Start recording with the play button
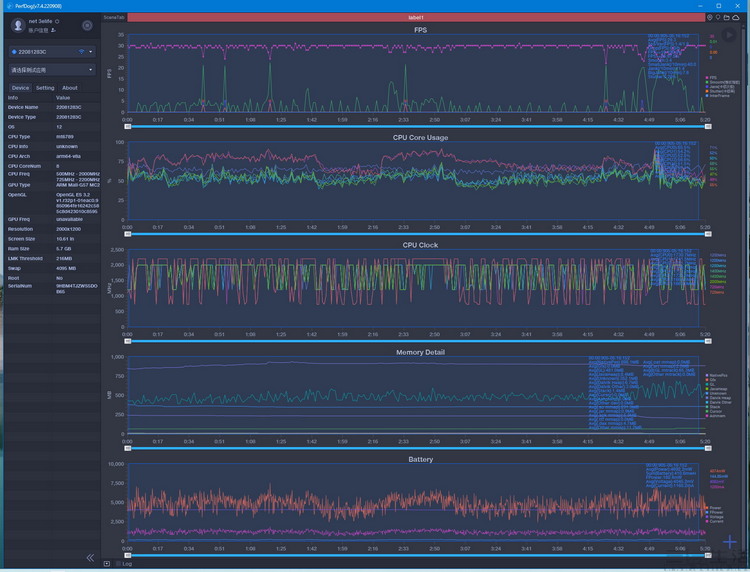Screen dimensions: 750x572 click(729, 35)
